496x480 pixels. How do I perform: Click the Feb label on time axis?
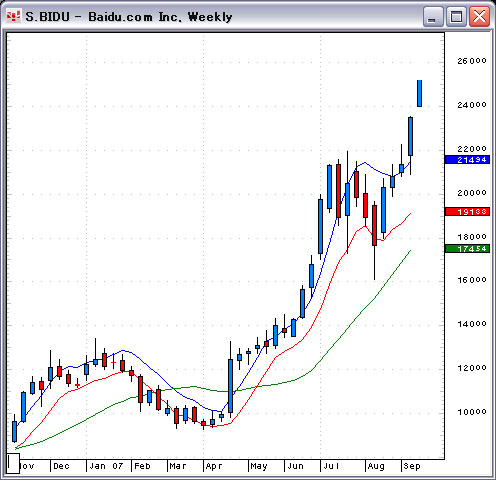142,466
